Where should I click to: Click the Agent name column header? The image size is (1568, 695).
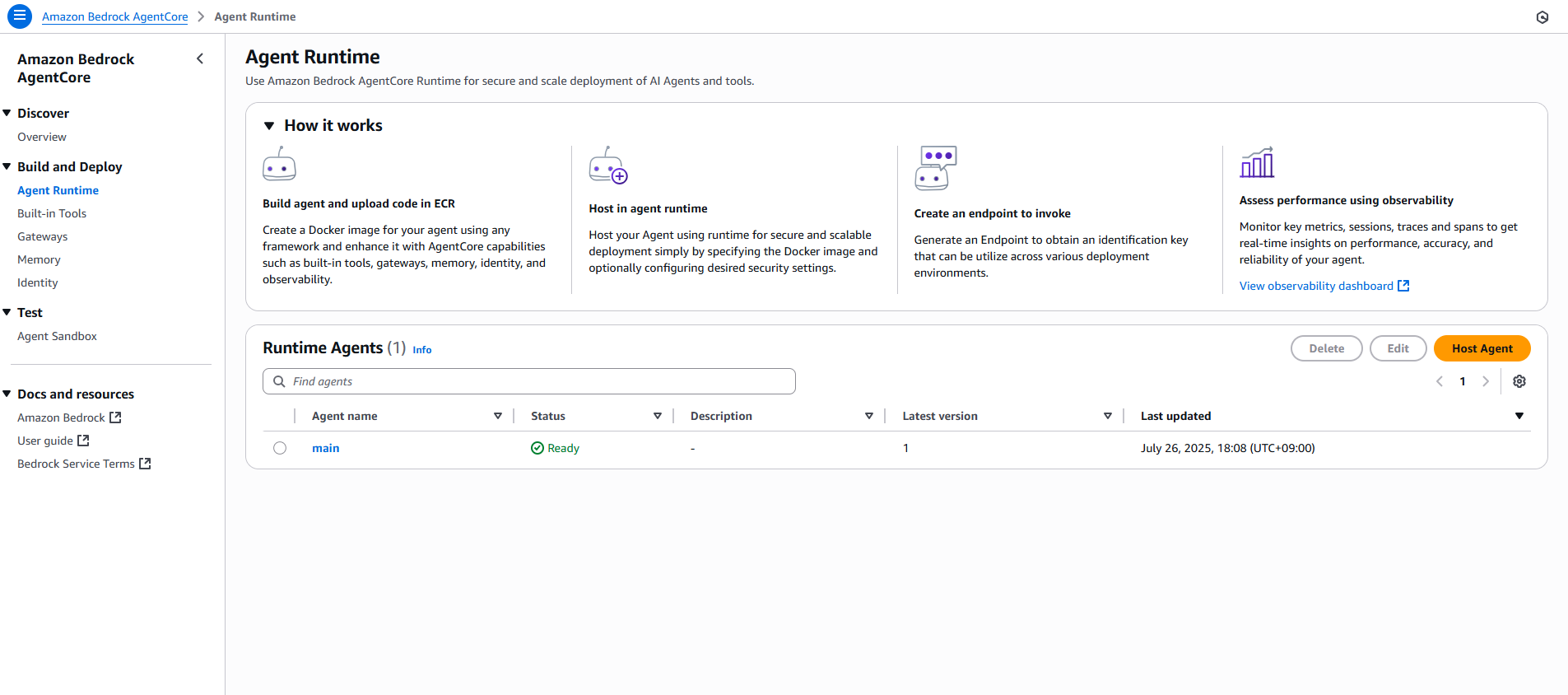pos(344,416)
